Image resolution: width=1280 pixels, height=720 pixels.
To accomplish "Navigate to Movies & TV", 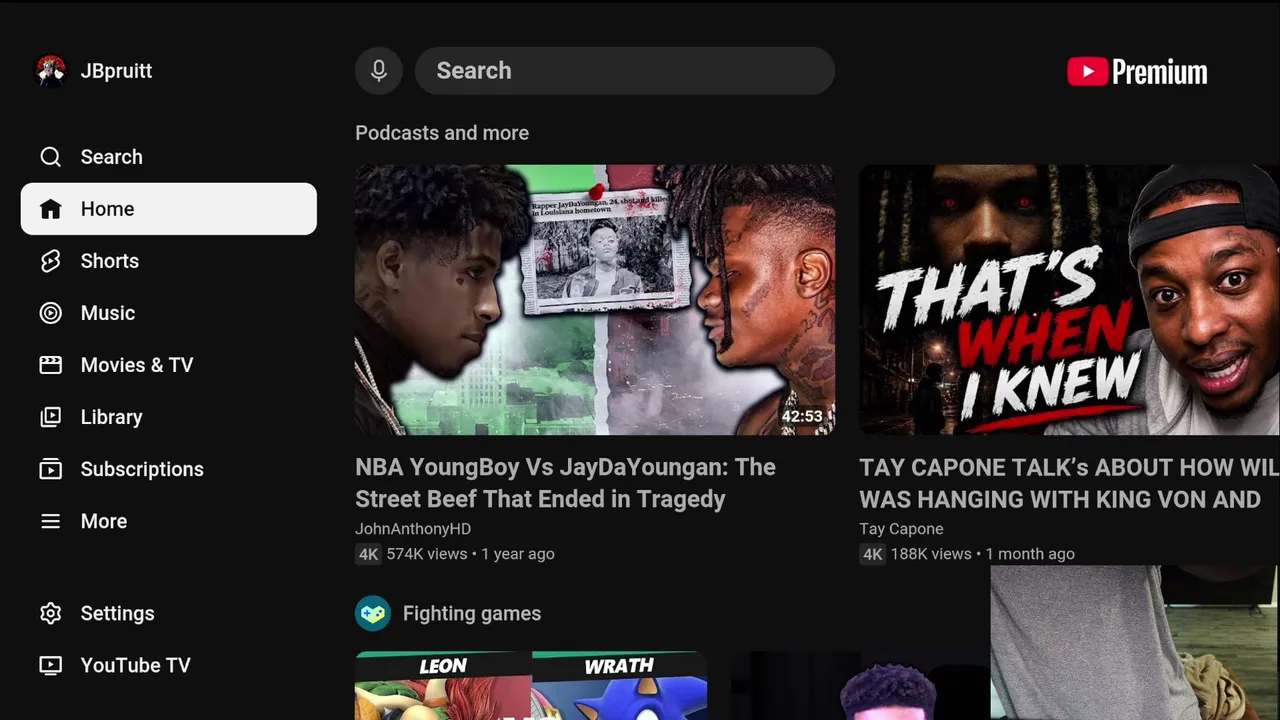I will tap(169, 365).
